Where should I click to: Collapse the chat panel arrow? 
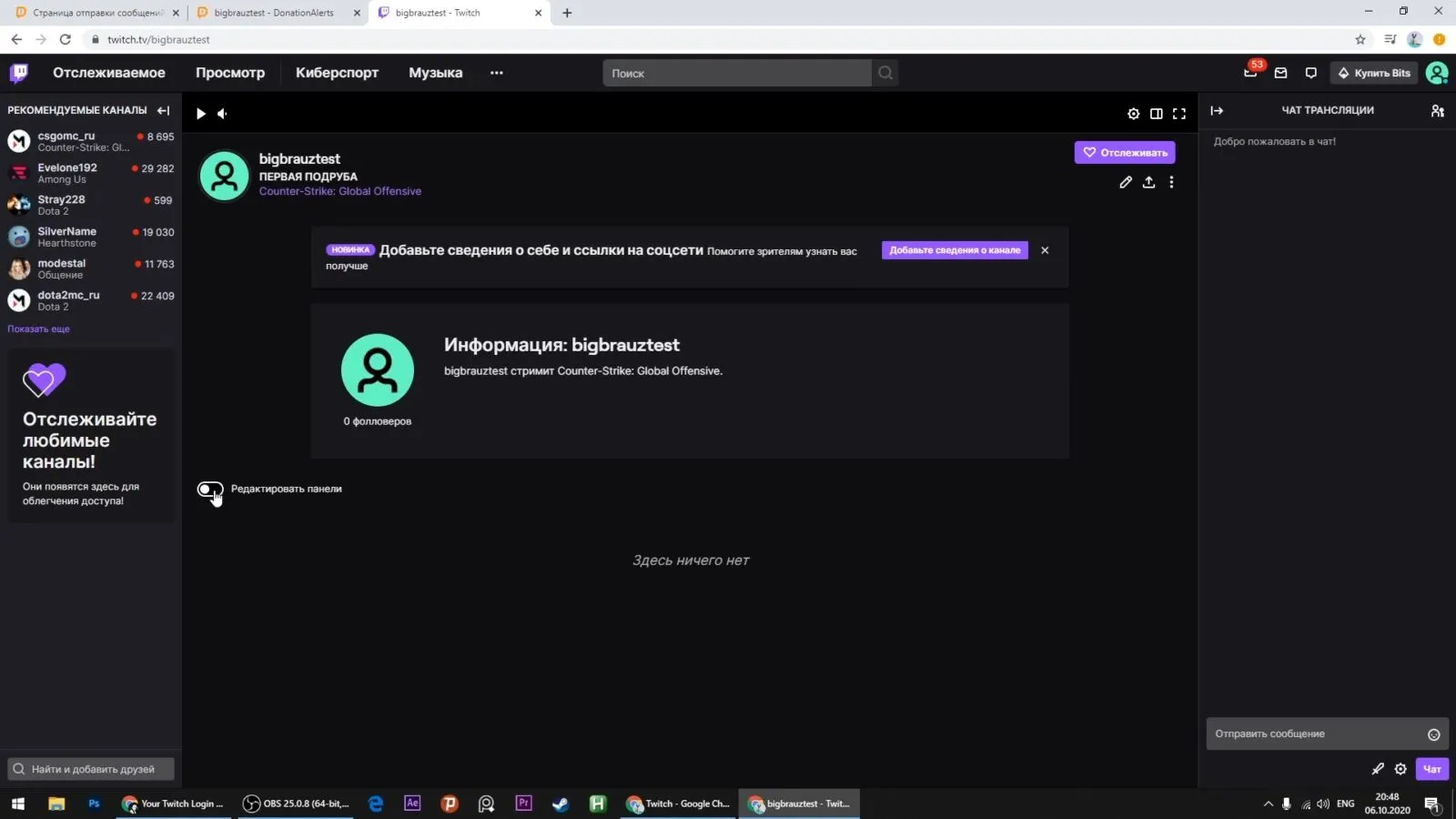click(x=1217, y=110)
